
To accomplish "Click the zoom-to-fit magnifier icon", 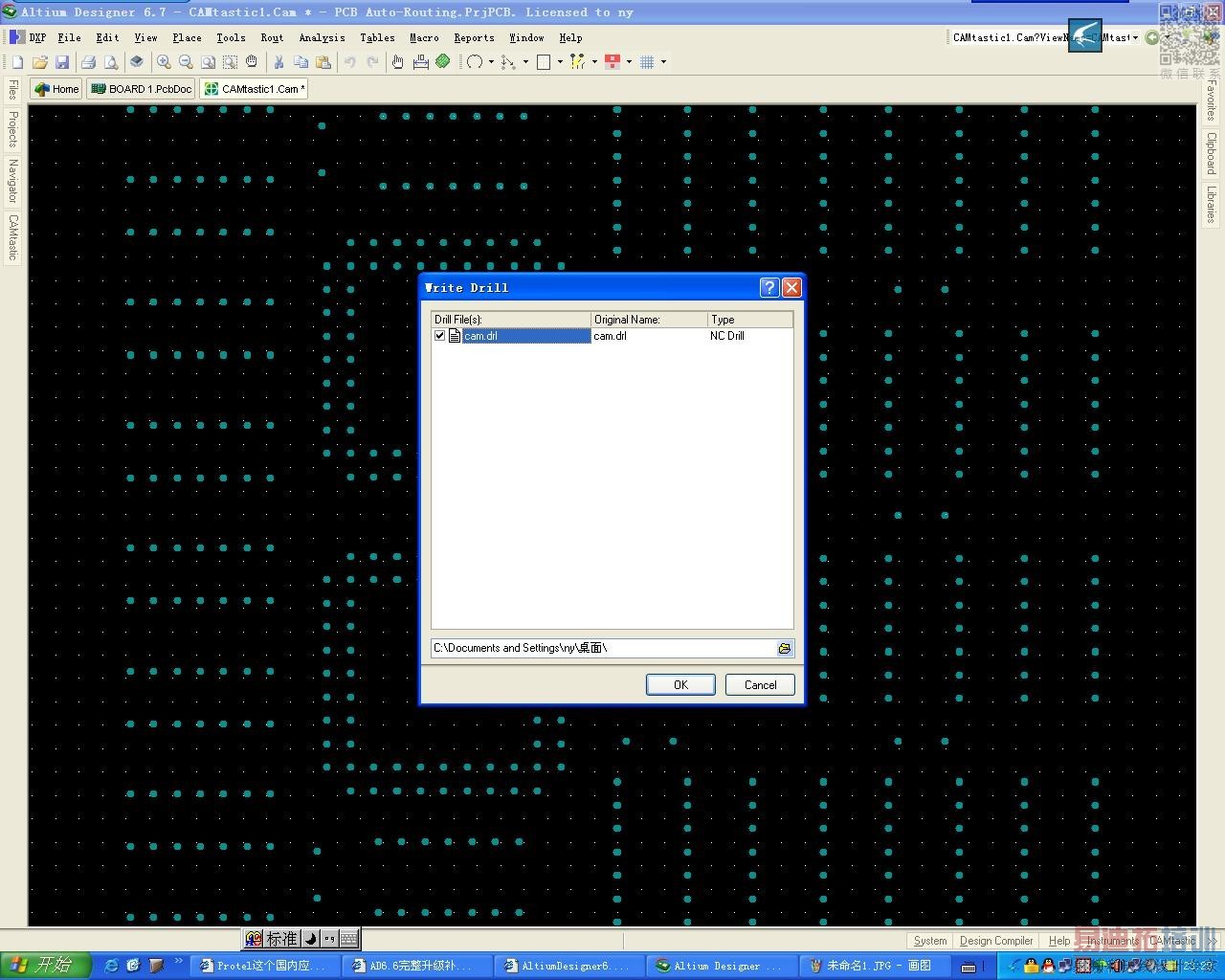I will point(208,62).
